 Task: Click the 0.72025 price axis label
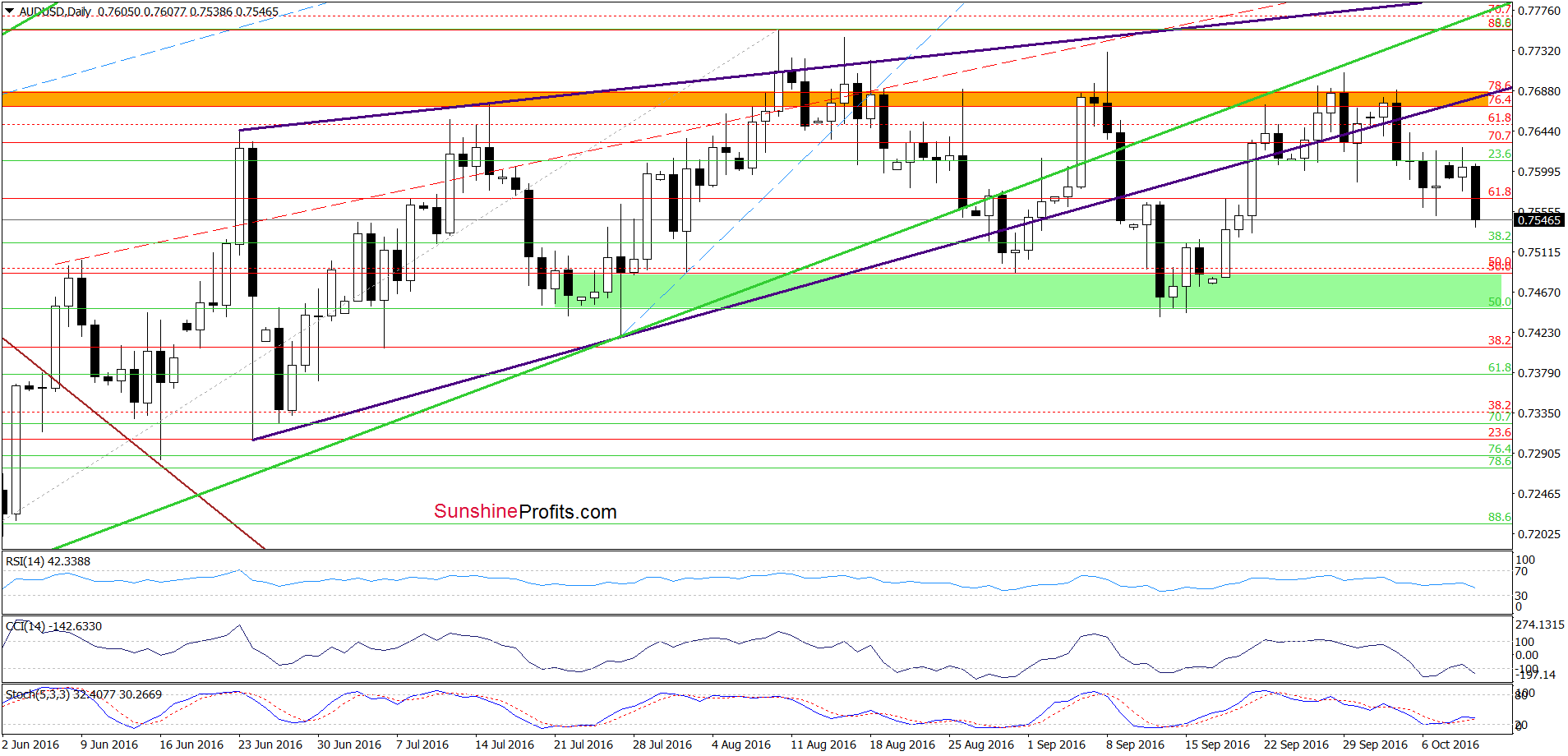pos(1538,534)
